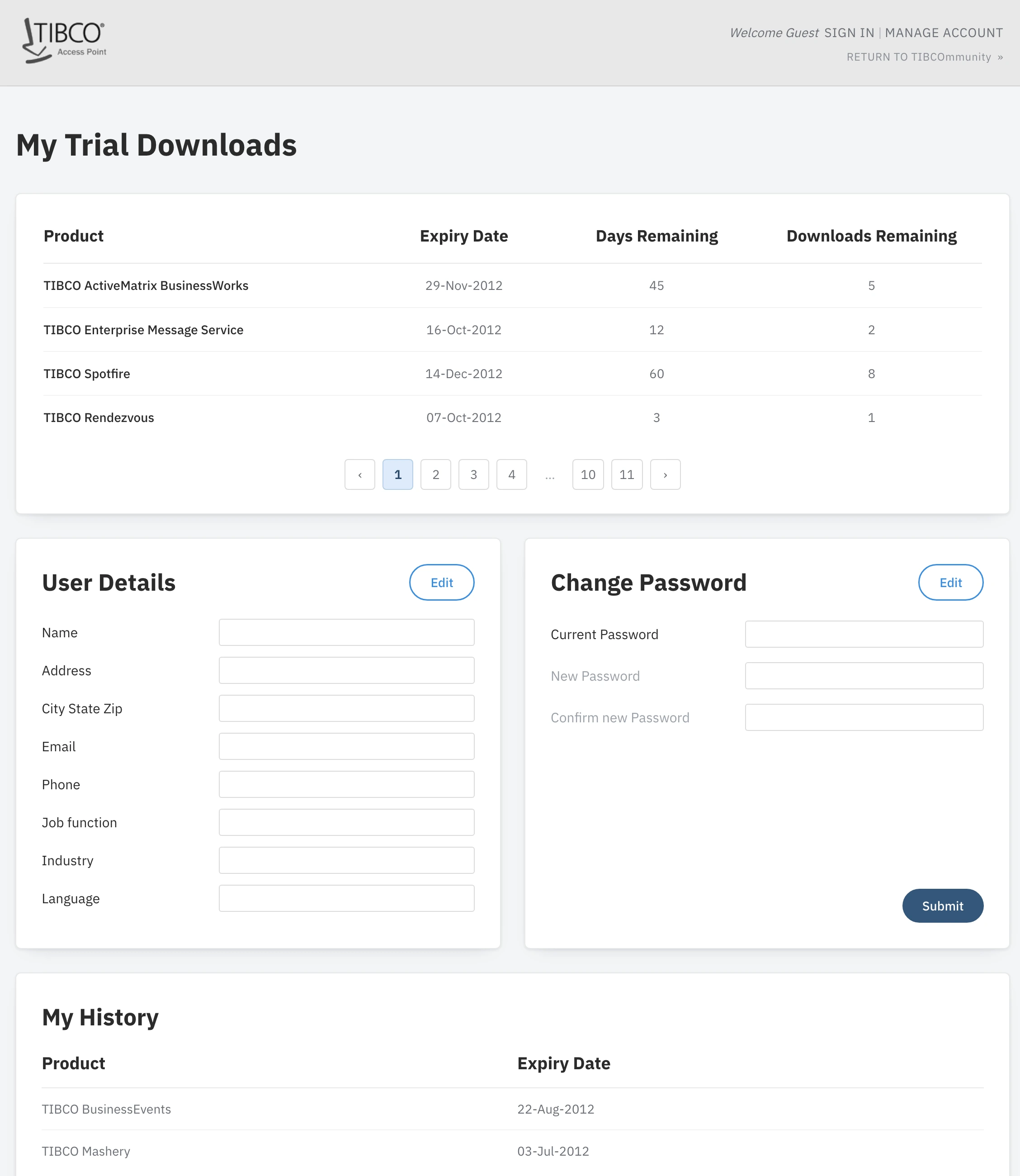This screenshot has height=1176, width=1020.
Task: Click the 8 downloads remaining value
Action: [x=871, y=374]
